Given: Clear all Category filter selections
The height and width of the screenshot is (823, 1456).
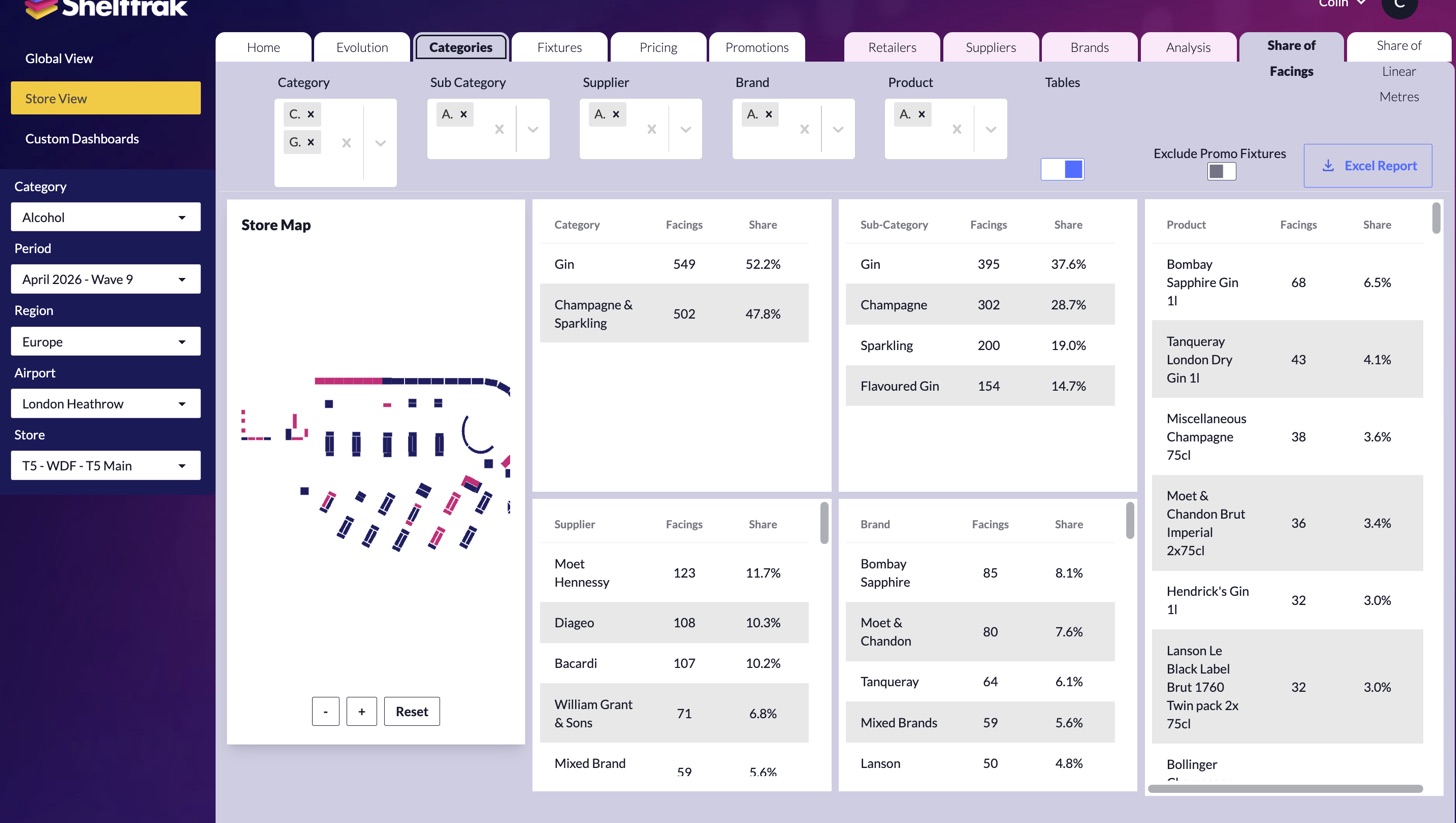Looking at the screenshot, I should coord(346,143).
